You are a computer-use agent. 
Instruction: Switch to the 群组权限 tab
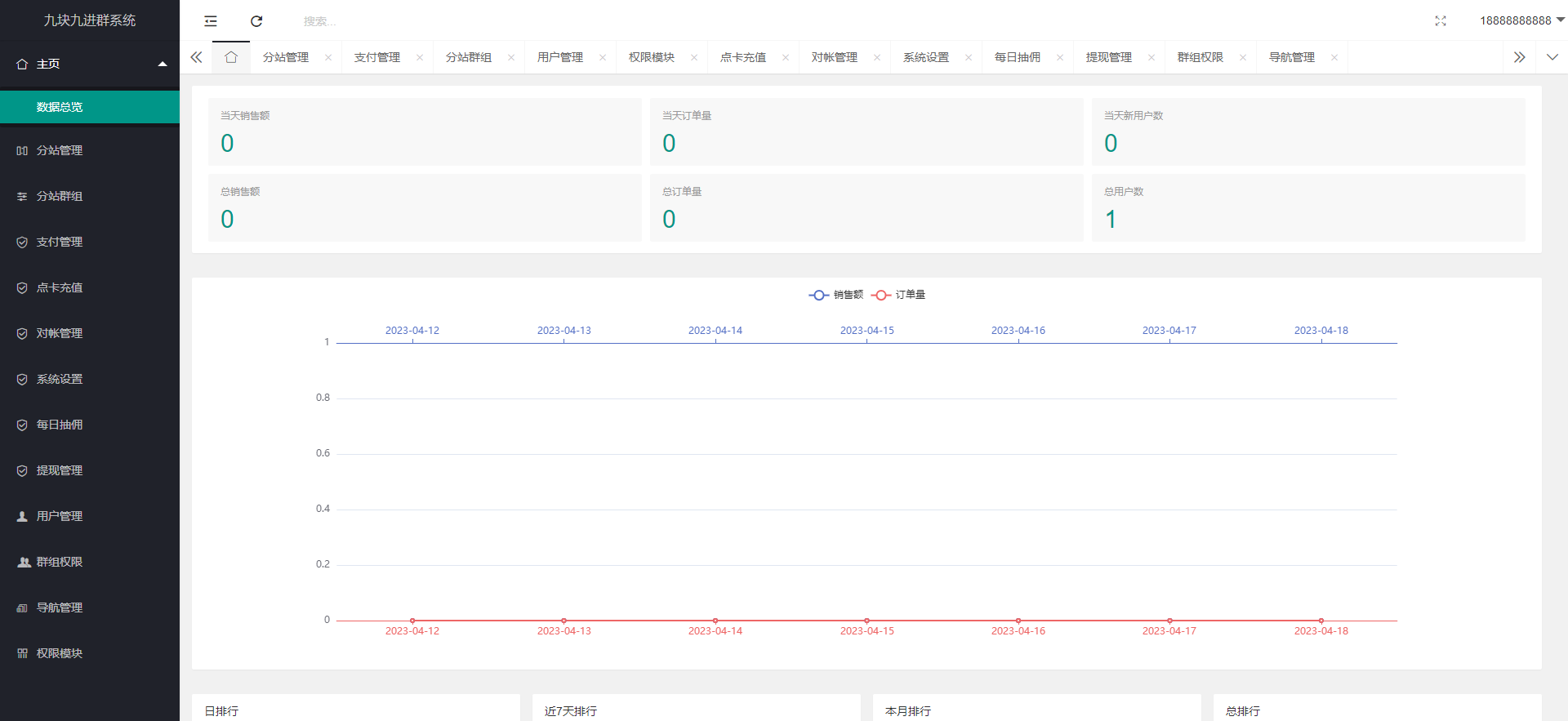coord(1200,57)
